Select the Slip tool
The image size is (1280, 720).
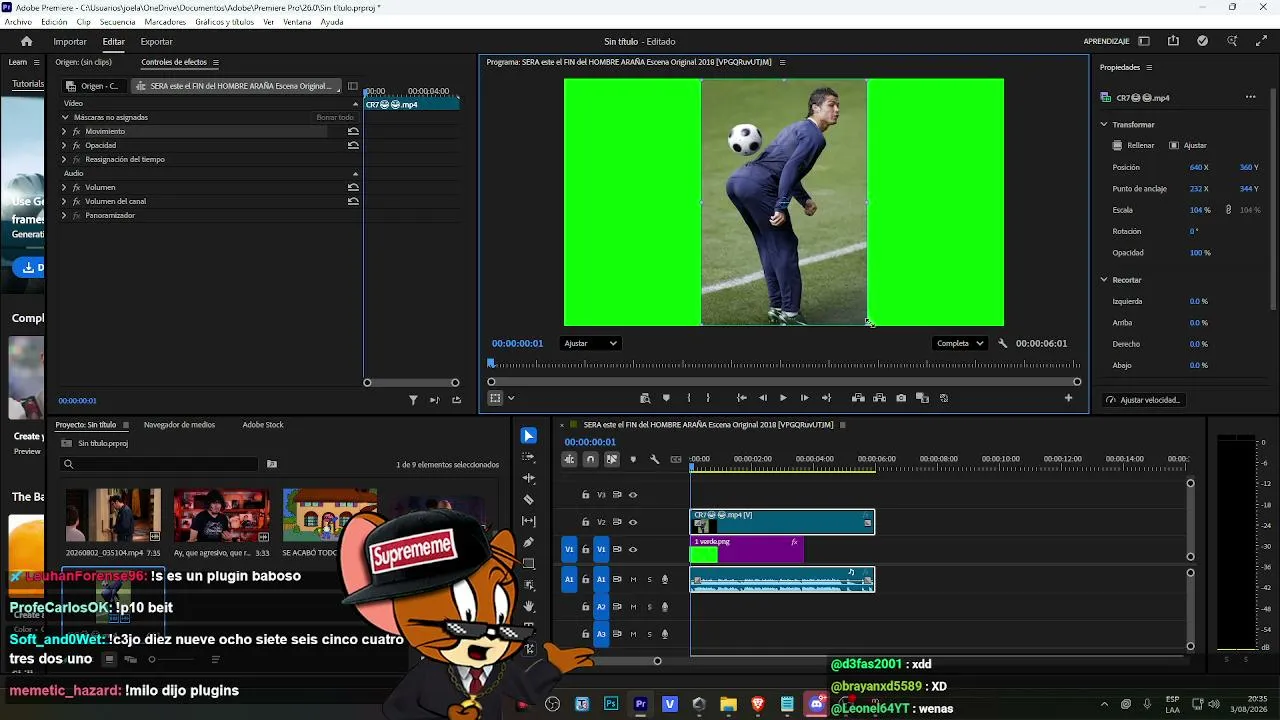click(529, 521)
